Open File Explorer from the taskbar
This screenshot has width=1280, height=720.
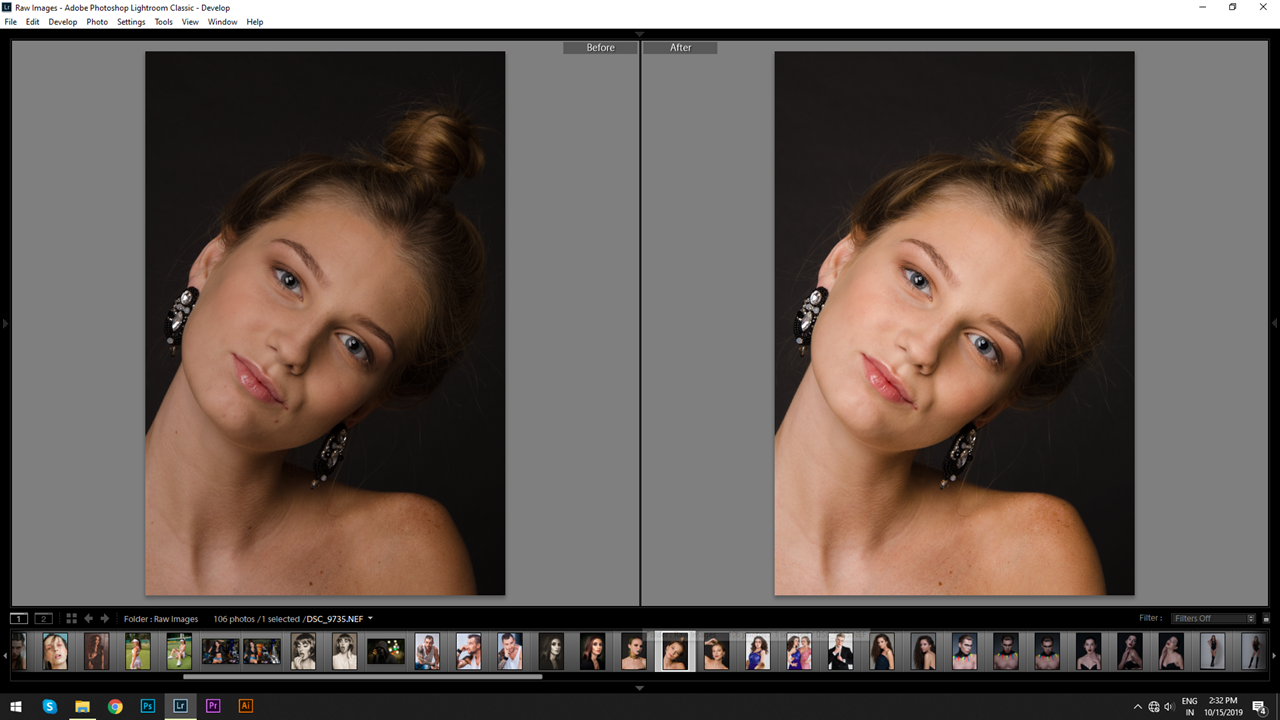pos(83,706)
